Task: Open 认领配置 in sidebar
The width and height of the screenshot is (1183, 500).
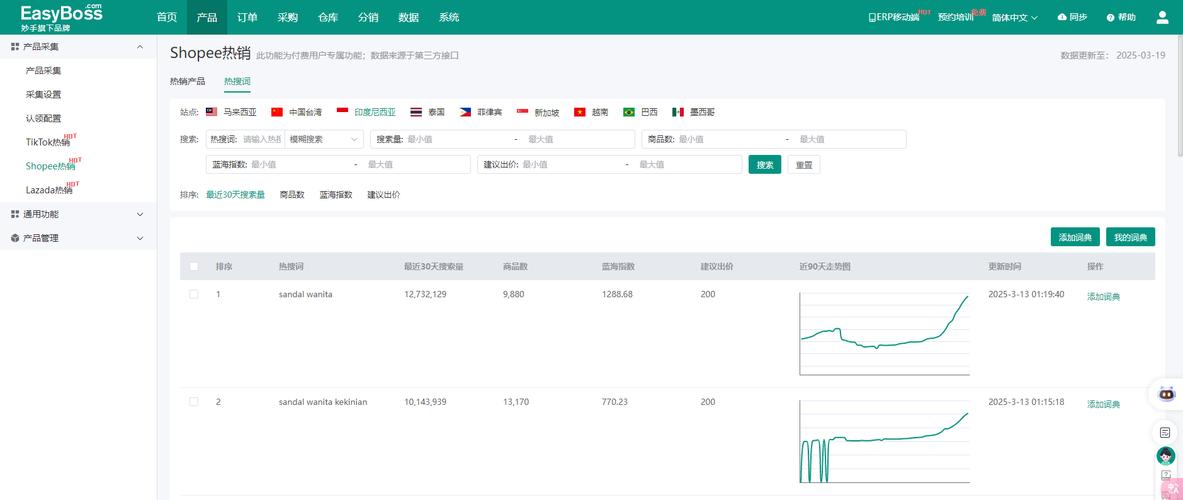Action: coord(43,118)
